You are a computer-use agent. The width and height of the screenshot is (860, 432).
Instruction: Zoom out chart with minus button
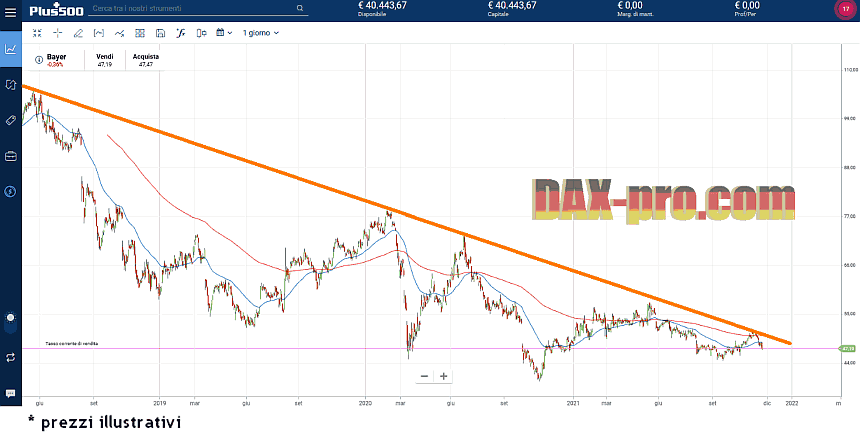tap(424, 377)
